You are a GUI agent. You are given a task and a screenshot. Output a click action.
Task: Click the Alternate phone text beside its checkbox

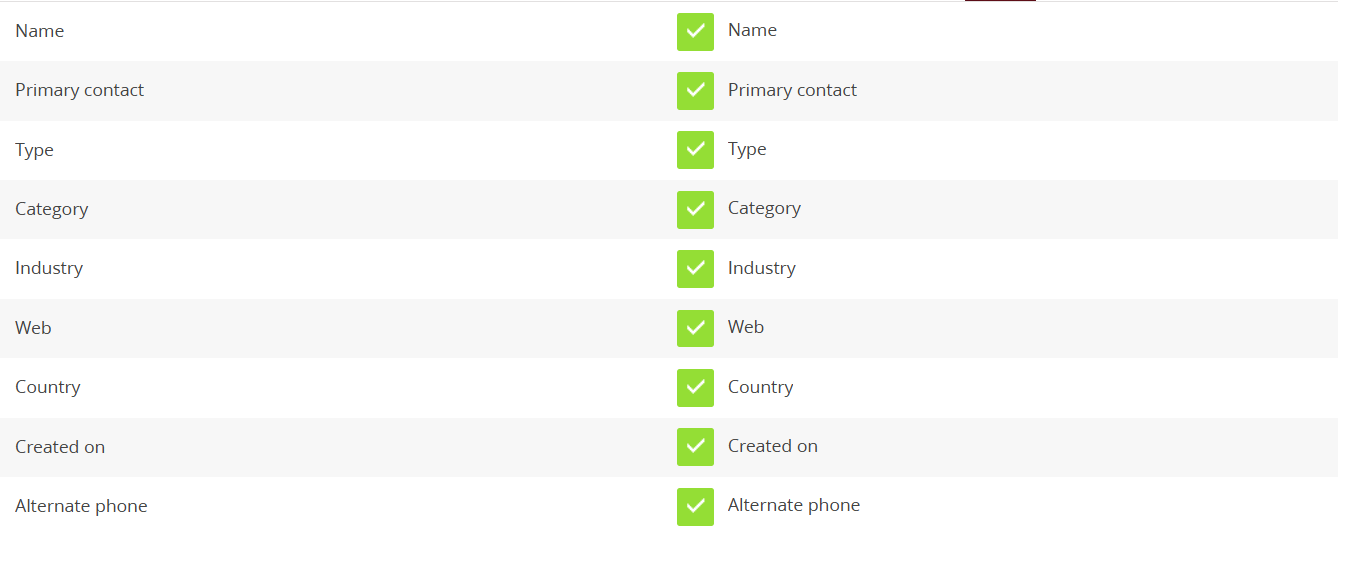(x=794, y=505)
